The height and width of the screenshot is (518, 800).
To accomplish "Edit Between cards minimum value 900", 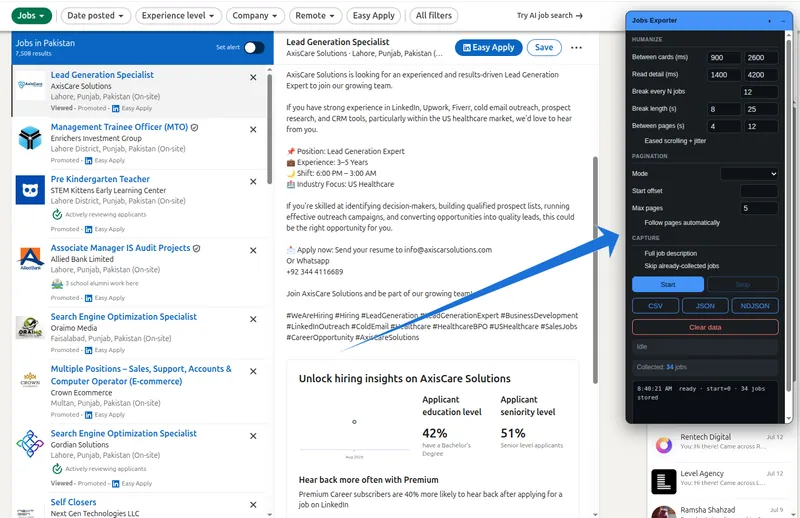I will (724, 58).
